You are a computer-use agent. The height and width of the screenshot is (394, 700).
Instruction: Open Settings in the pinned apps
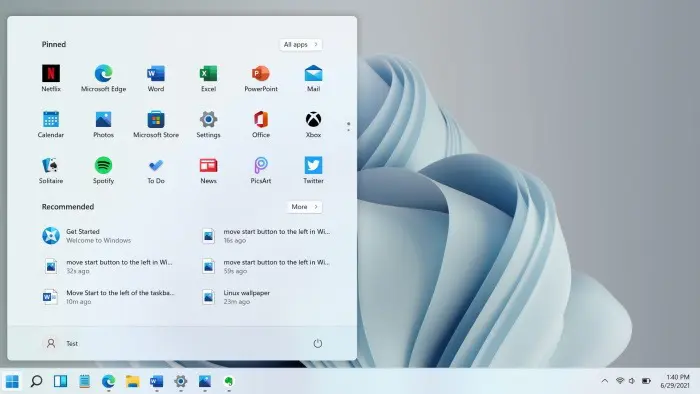[208, 124]
